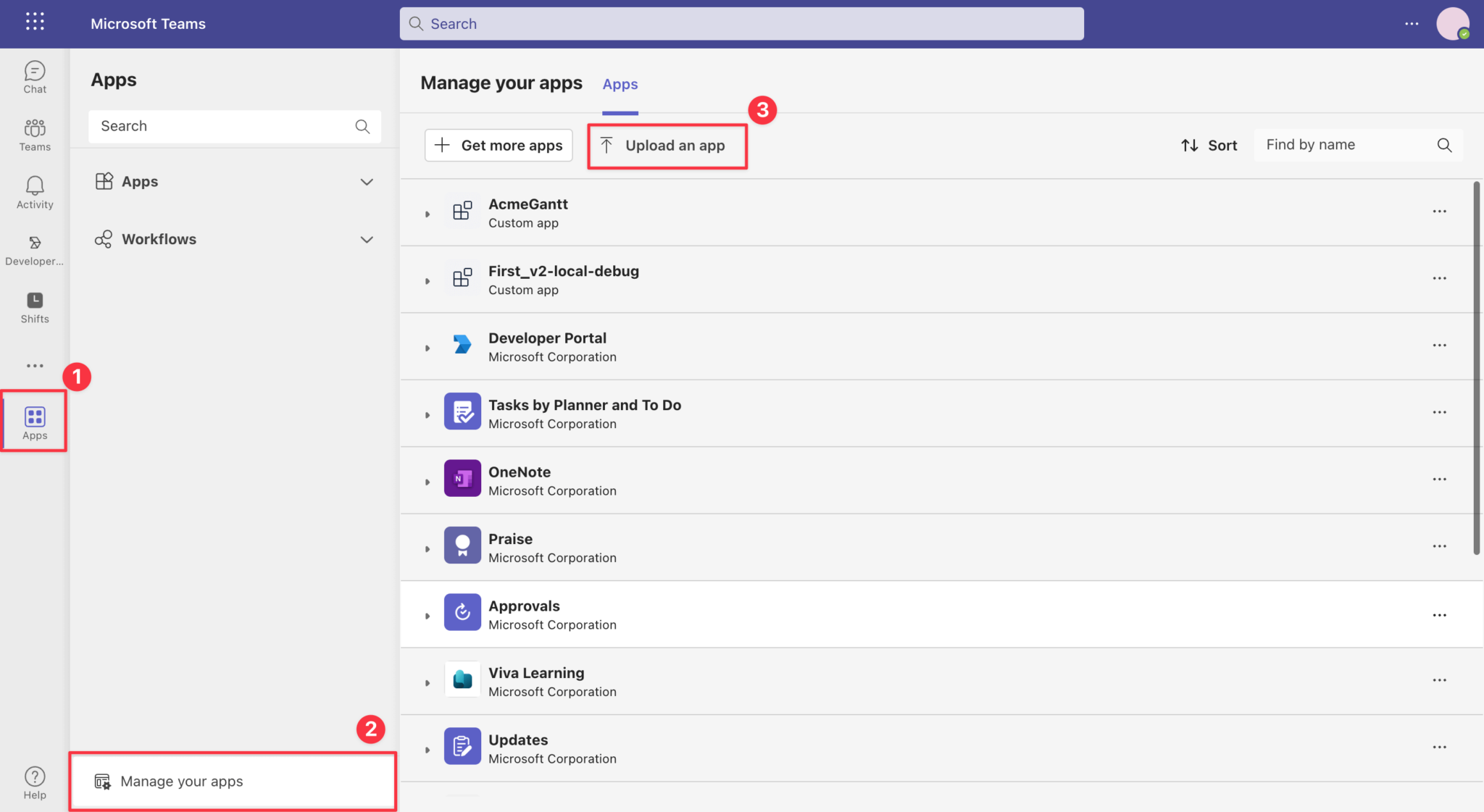Screen dimensions: 1484x812
Task: Select the Apps icon in left rail
Action: point(35,423)
